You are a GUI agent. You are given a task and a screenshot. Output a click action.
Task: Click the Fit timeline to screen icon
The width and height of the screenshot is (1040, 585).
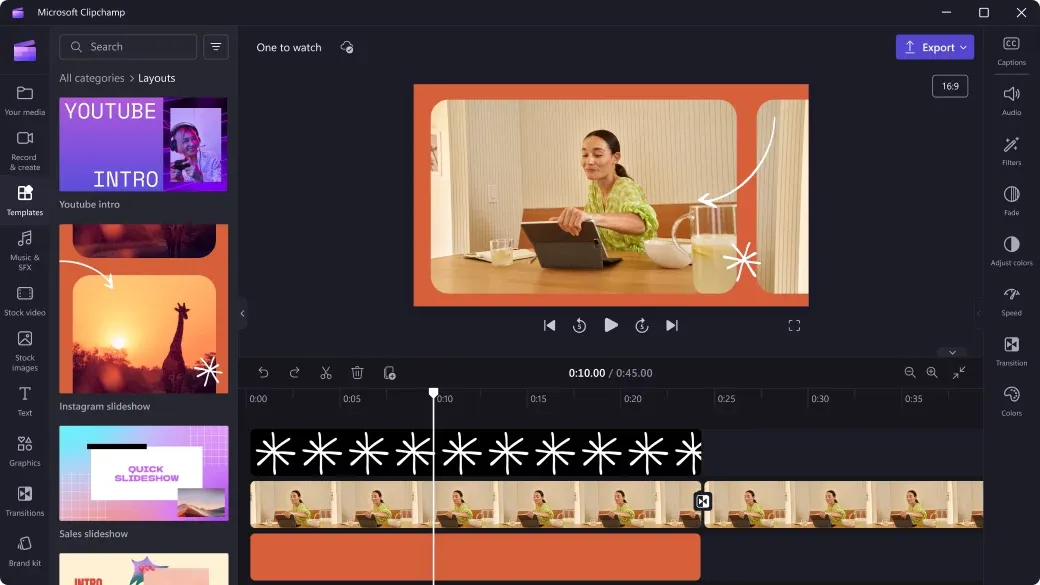point(960,372)
